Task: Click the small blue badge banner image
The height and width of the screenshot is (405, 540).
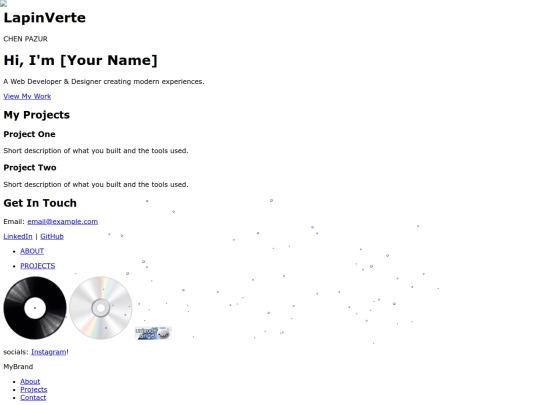Action: (x=153, y=333)
